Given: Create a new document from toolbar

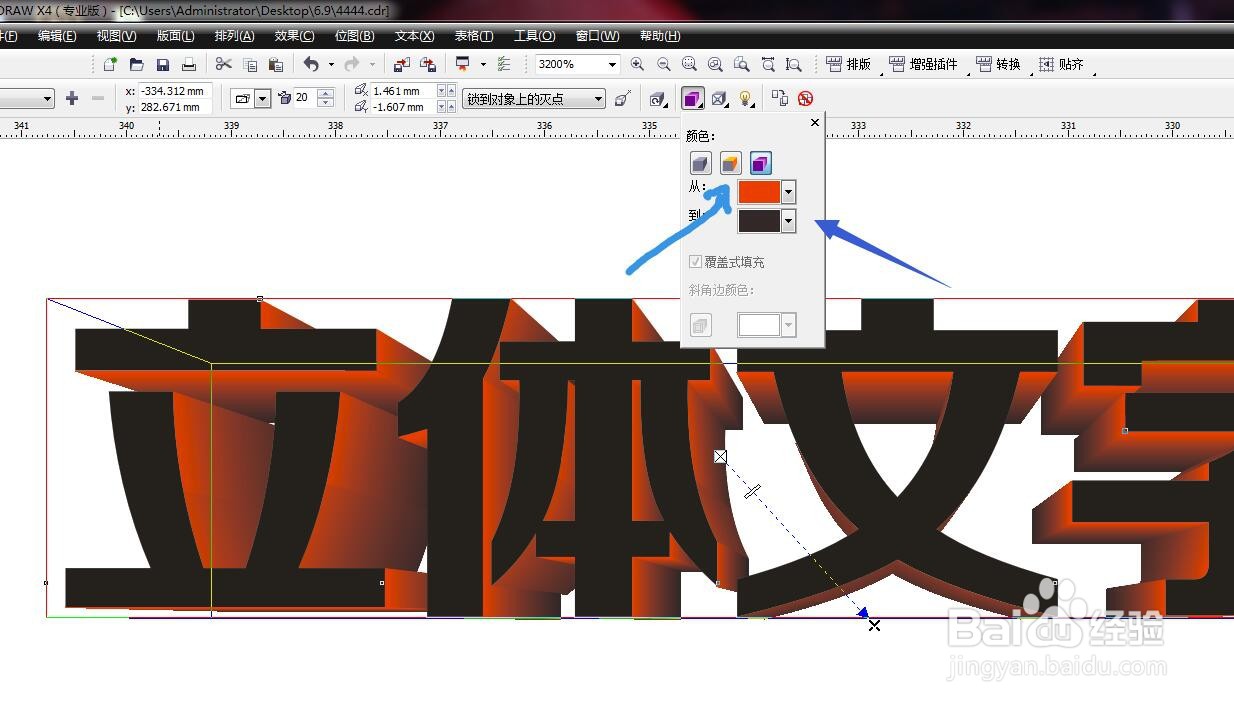Looking at the screenshot, I should [x=110, y=64].
